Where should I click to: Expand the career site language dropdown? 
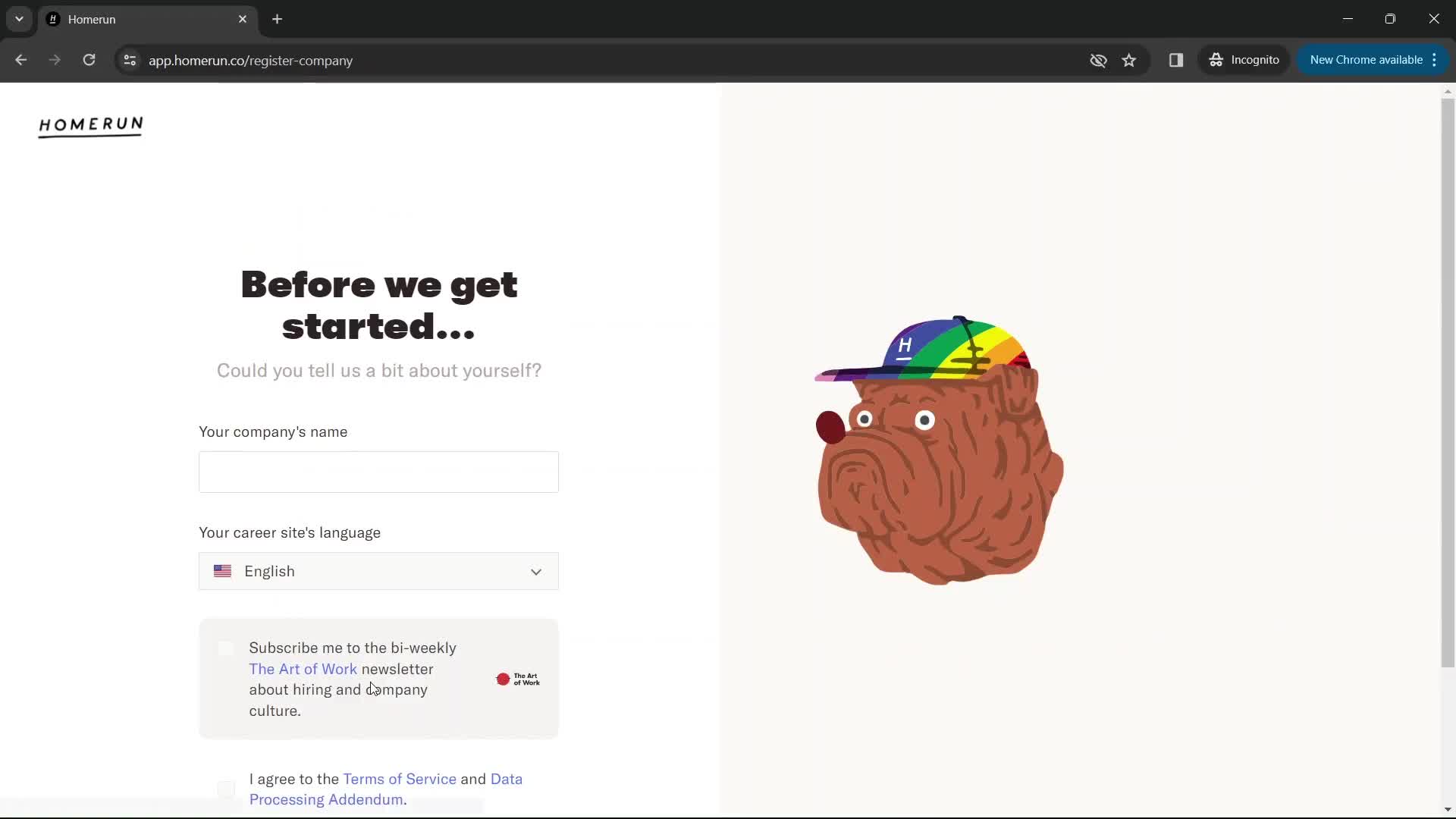[x=378, y=571]
